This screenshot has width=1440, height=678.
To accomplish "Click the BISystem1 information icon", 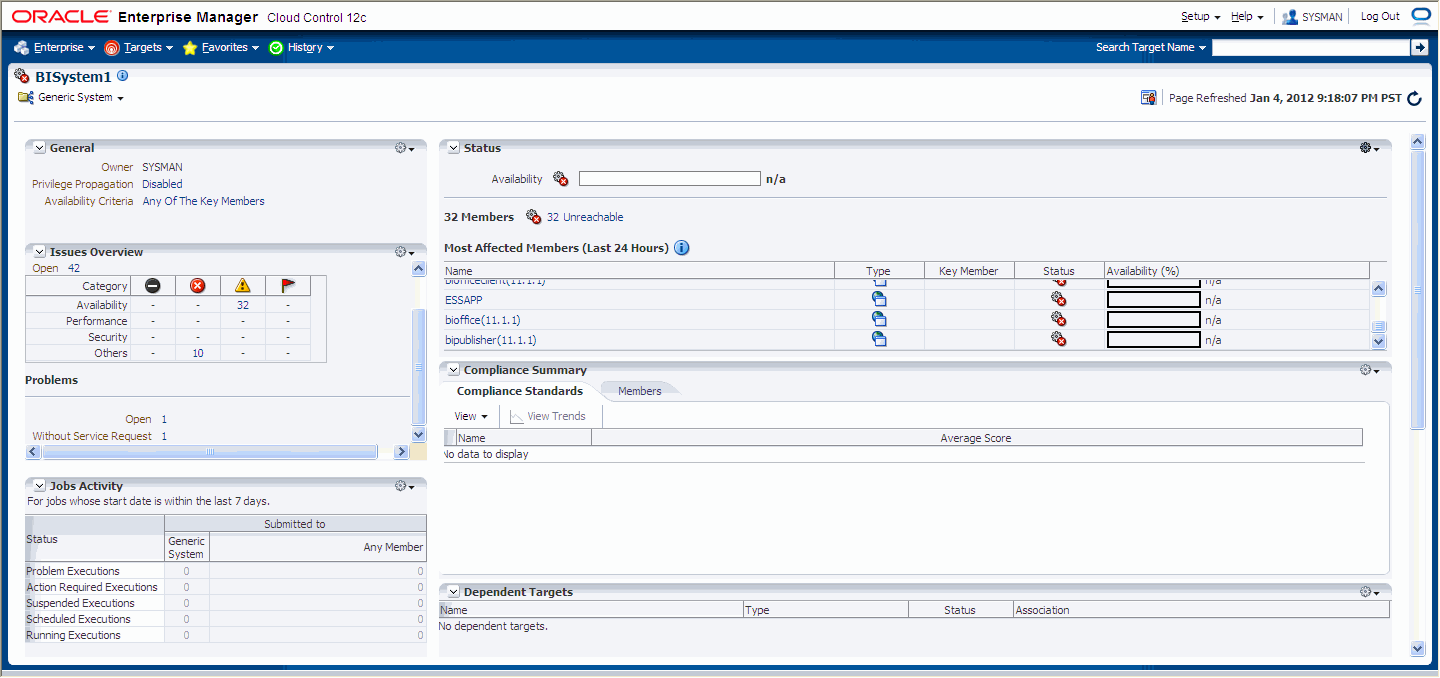I will 123,76.
